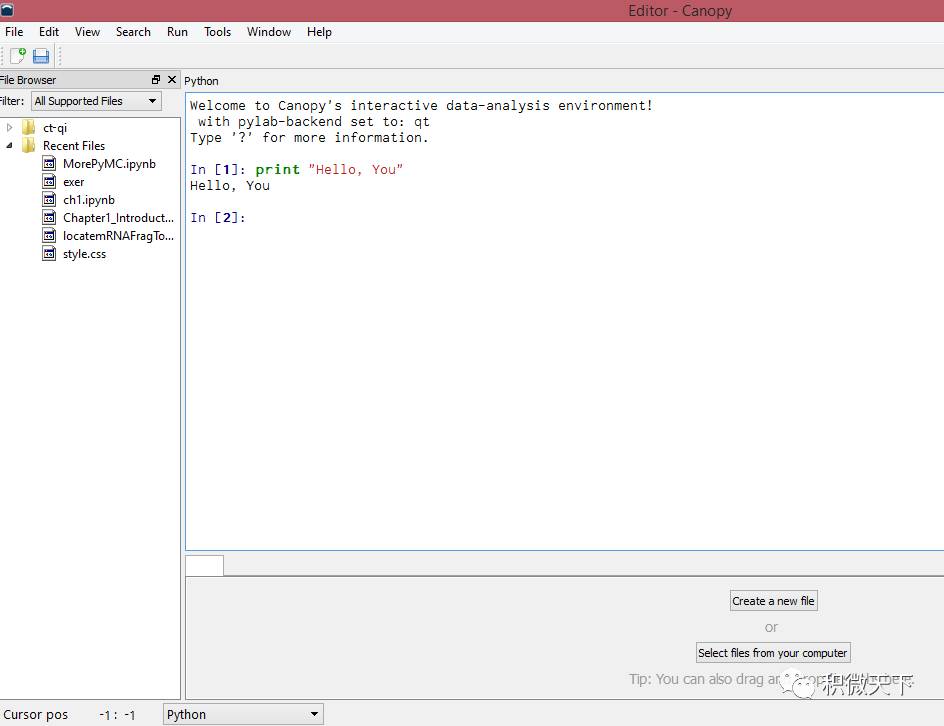Click the Hello, You output line

[x=230, y=185]
